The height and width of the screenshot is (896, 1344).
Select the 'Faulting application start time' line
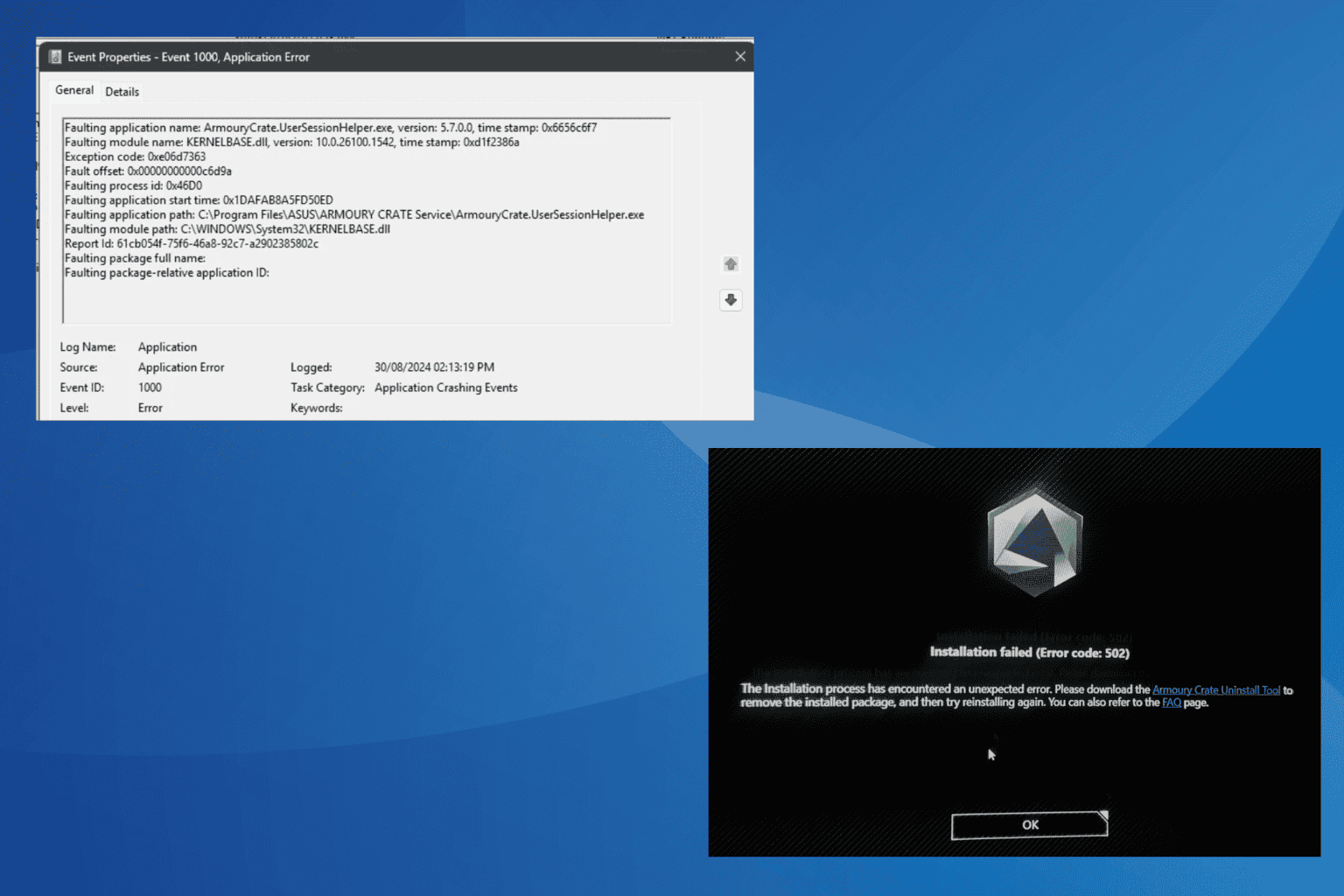tap(199, 200)
